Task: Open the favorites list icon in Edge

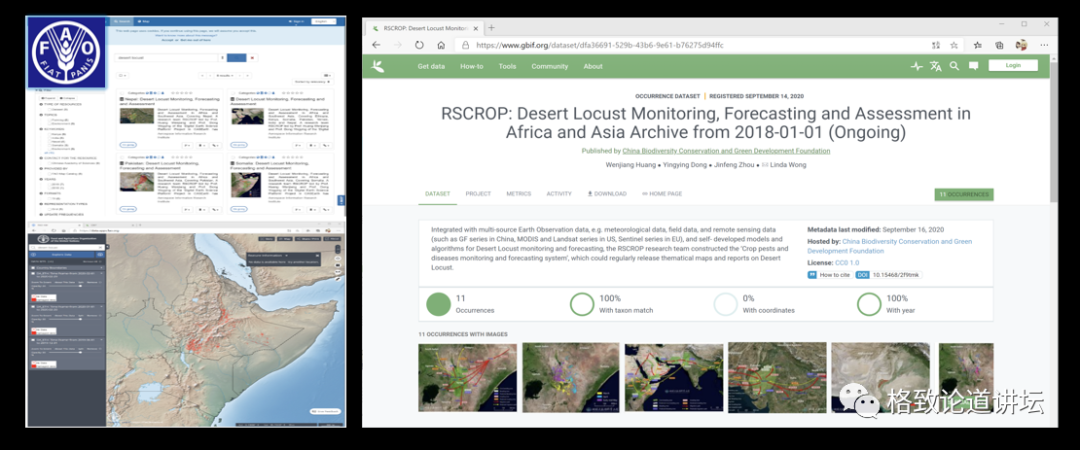Action: pyautogui.click(x=977, y=45)
